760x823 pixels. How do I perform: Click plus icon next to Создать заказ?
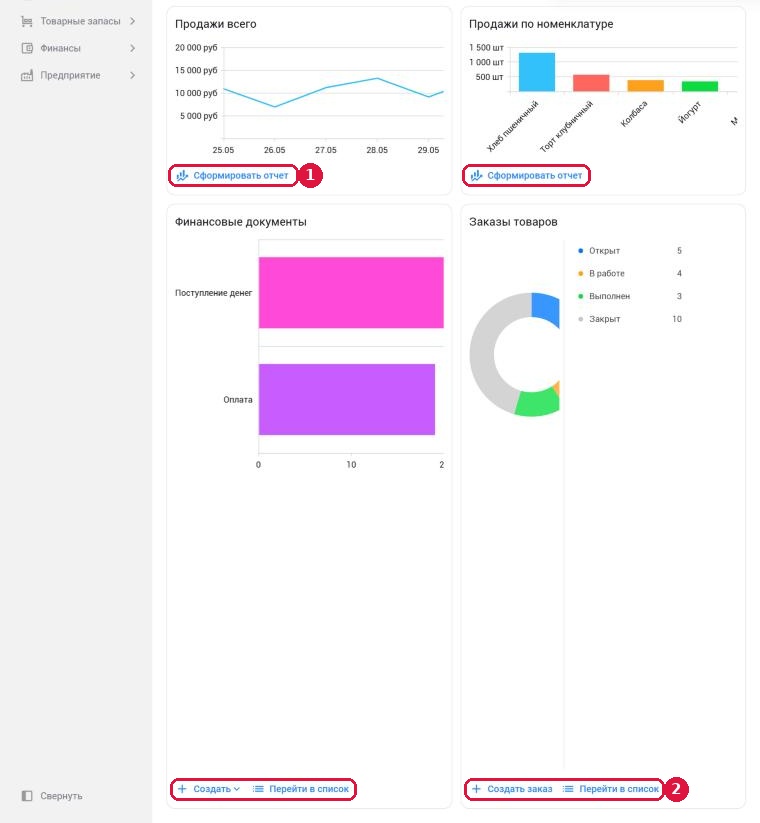point(476,789)
